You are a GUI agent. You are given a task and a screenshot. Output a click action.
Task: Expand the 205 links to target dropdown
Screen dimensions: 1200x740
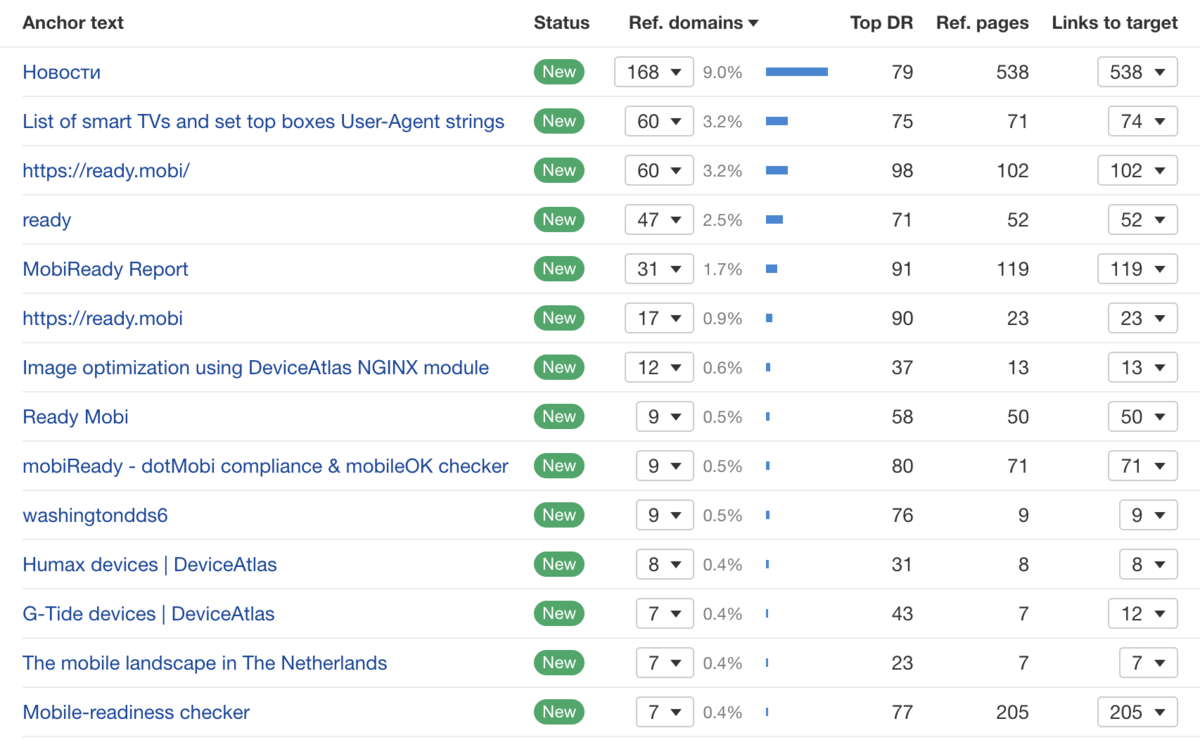[1137, 712]
